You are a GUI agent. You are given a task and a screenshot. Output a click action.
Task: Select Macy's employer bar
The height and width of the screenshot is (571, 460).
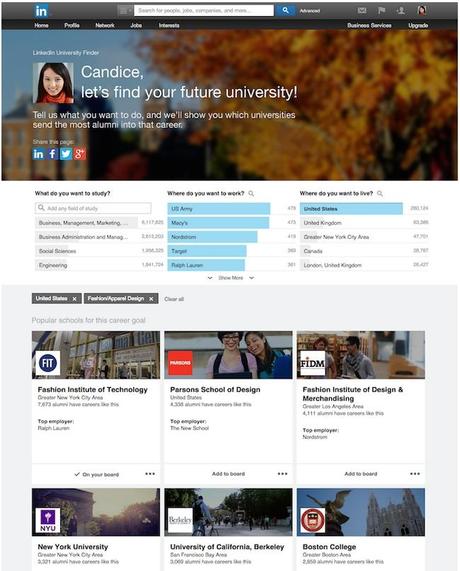(x=219, y=223)
